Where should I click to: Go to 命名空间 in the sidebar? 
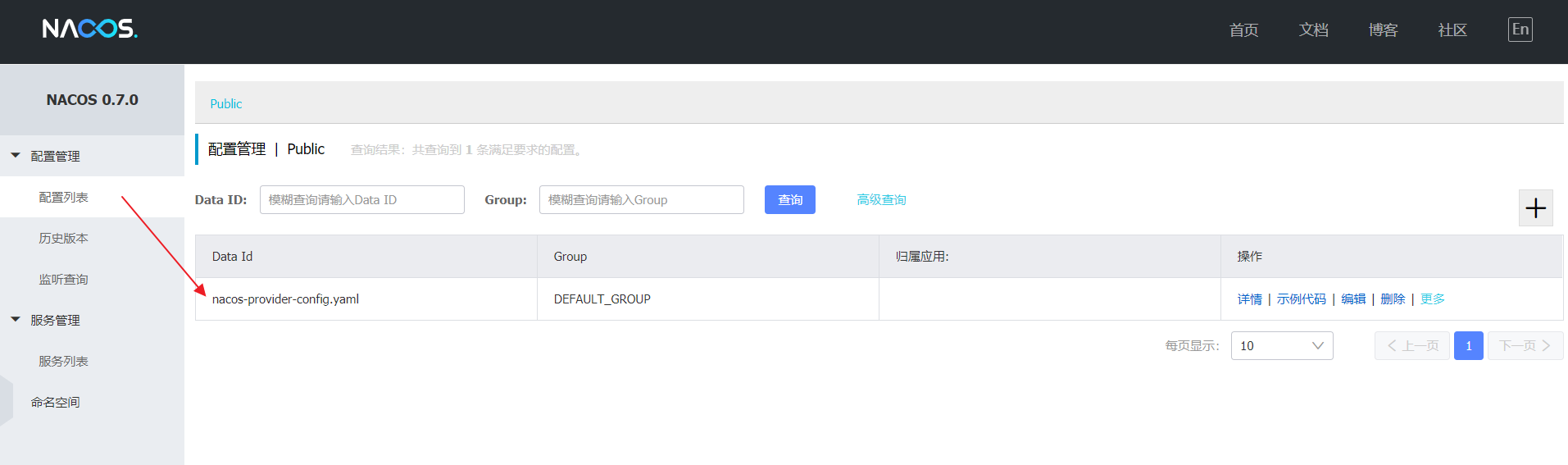[55, 402]
